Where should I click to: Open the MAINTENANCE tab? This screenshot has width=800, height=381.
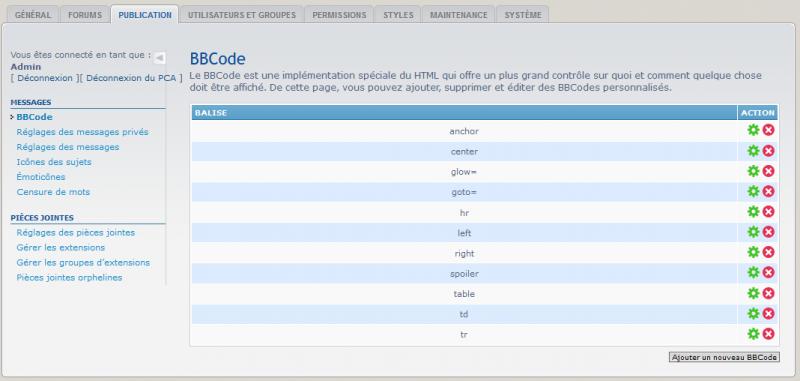(459, 15)
